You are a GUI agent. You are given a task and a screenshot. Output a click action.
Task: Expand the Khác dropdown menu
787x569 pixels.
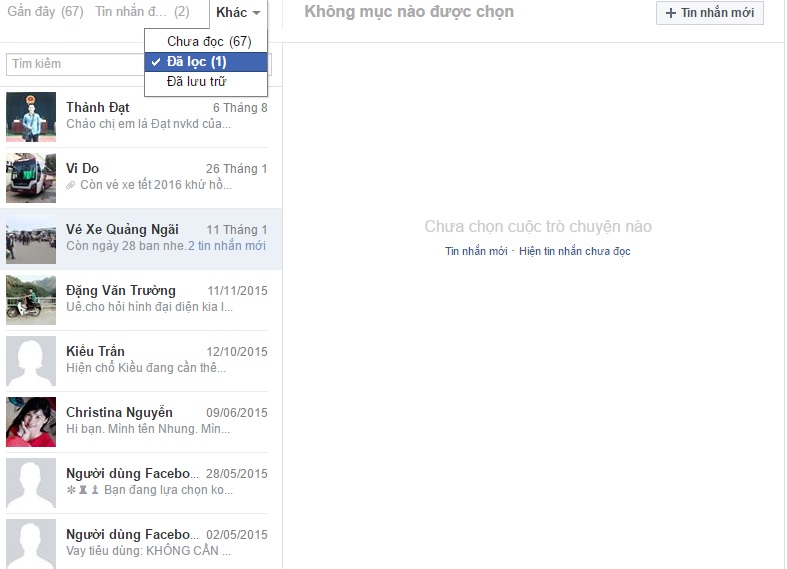[x=238, y=13]
